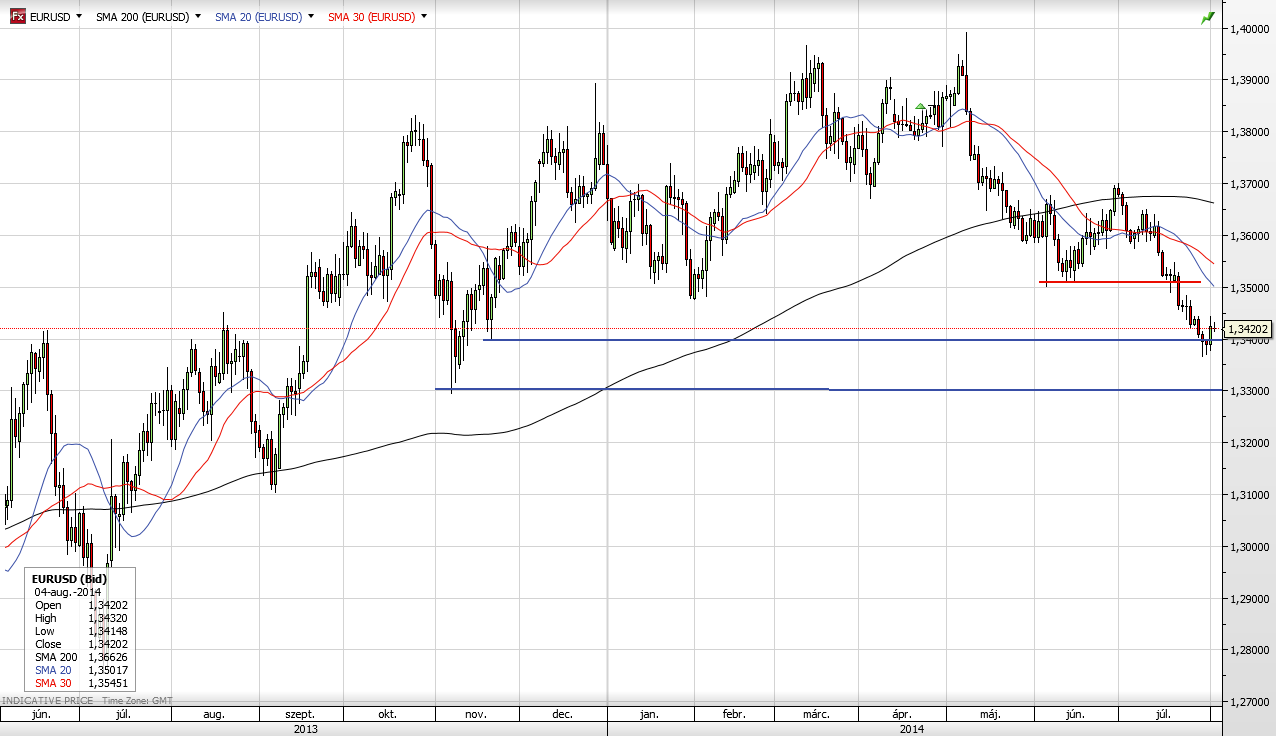Select the green triangle marker on the chart
1276x736 pixels.
tap(920, 106)
